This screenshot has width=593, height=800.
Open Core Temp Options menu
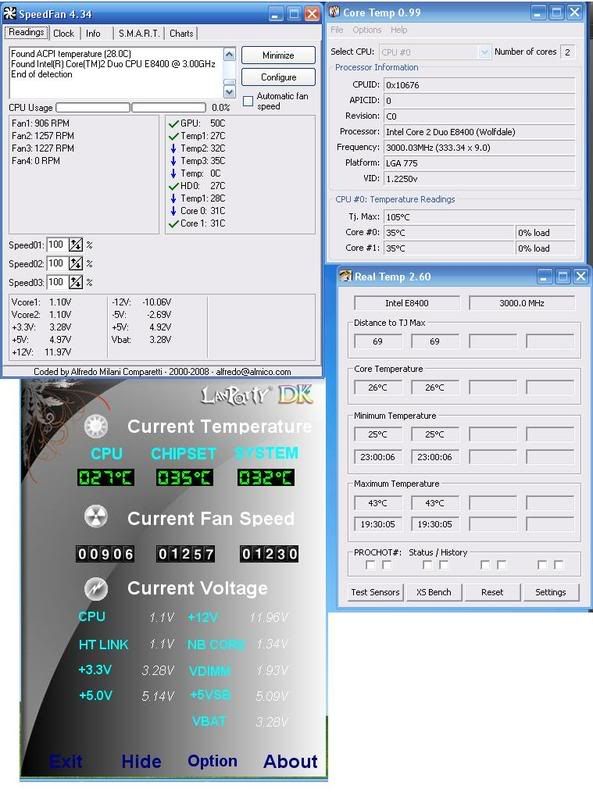tap(367, 30)
